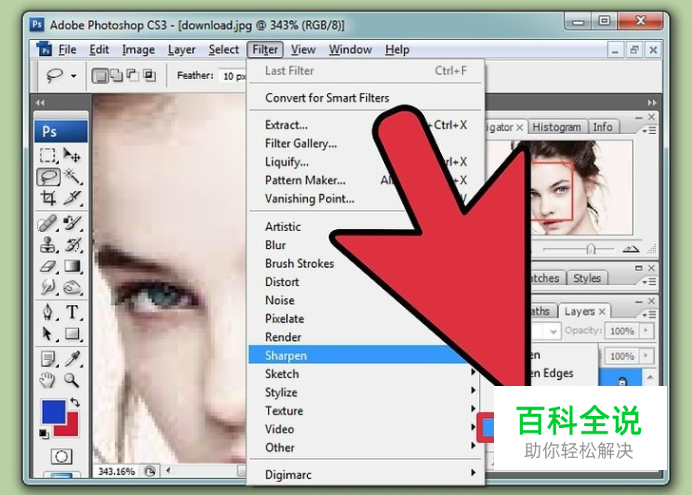Viewport: 692px width, 495px height.
Task: Select the Slice tool
Action: [x=72, y=198]
